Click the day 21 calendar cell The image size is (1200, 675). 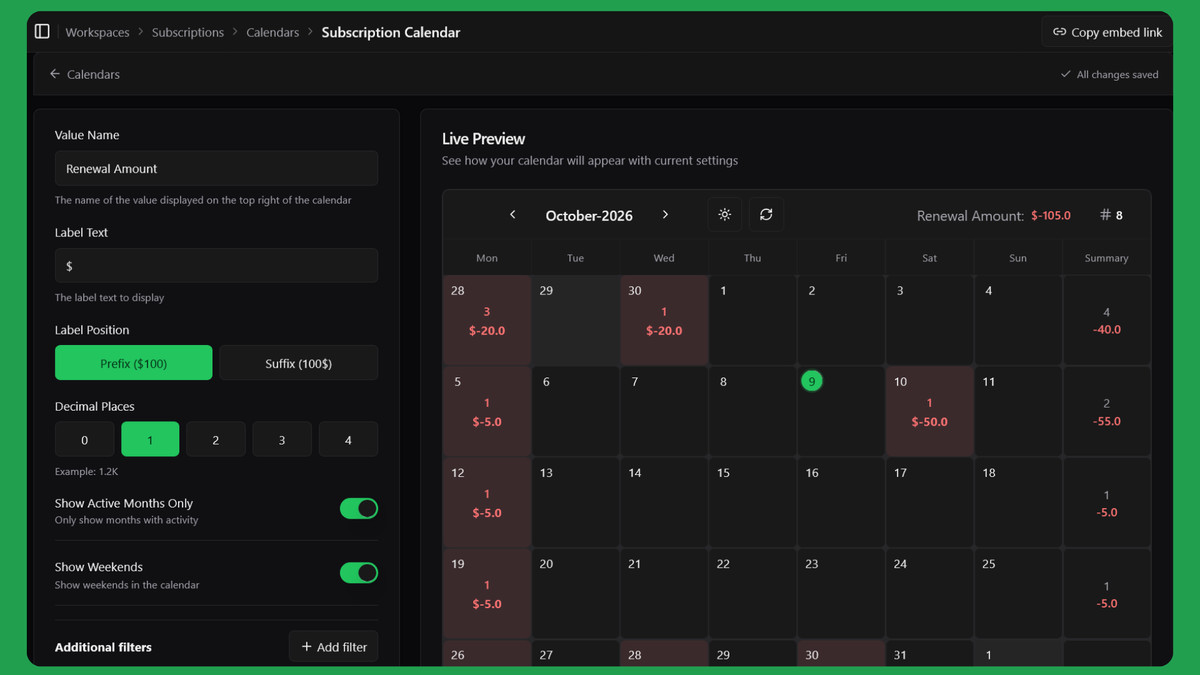click(x=664, y=594)
